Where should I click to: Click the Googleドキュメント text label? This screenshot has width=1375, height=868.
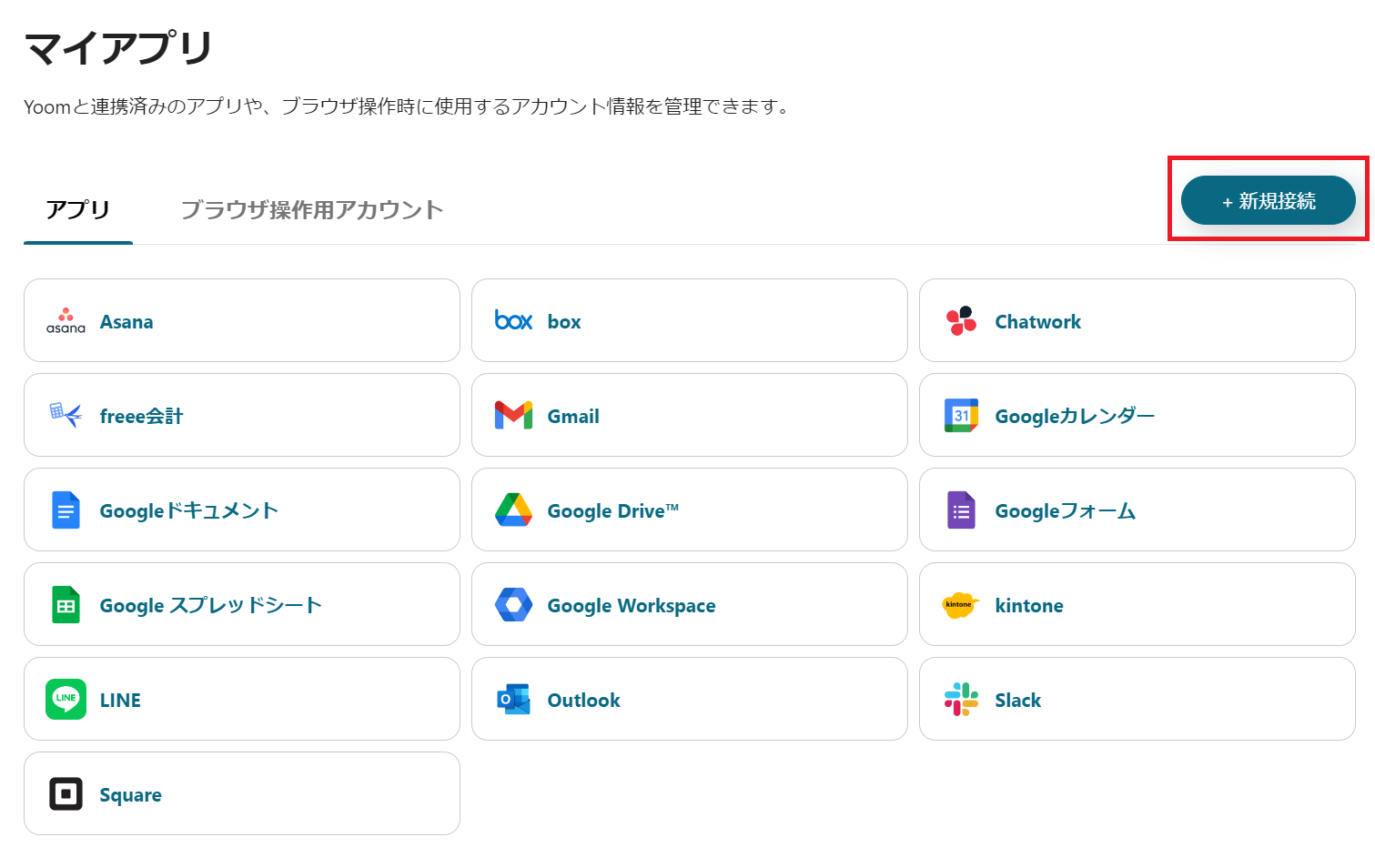coord(188,511)
